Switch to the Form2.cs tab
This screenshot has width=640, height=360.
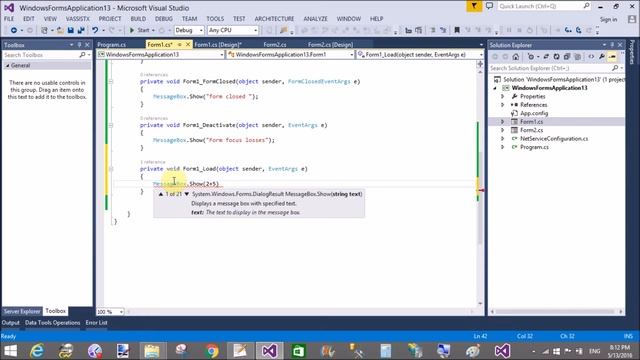[275, 44]
